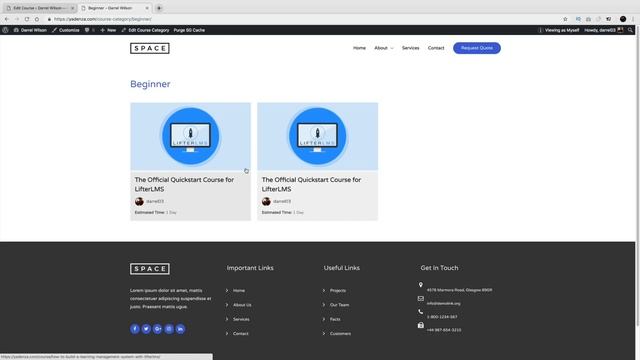The height and width of the screenshot is (360, 640).
Task: Click Purge SG Cache
Action: (189, 30)
